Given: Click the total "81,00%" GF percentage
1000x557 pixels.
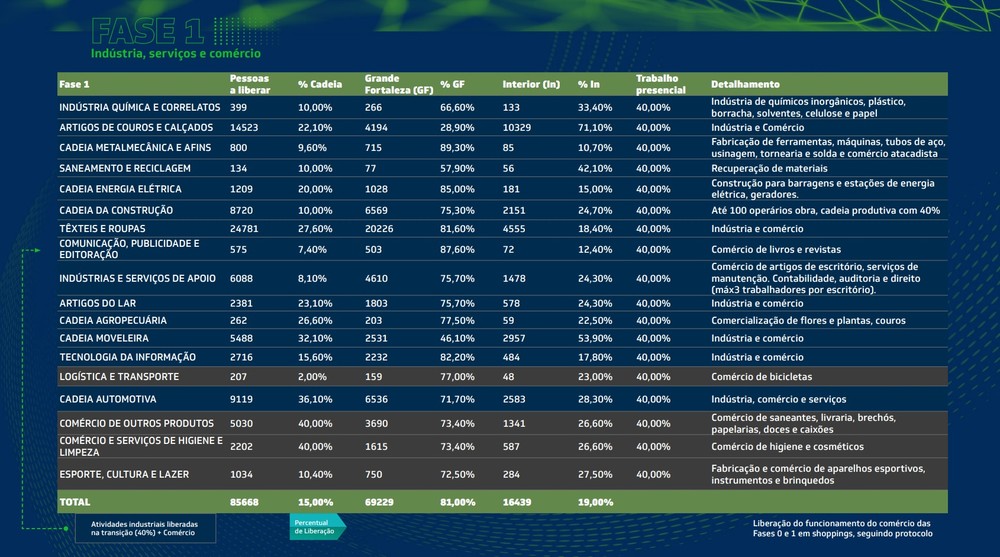Looking at the screenshot, I should [457, 502].
